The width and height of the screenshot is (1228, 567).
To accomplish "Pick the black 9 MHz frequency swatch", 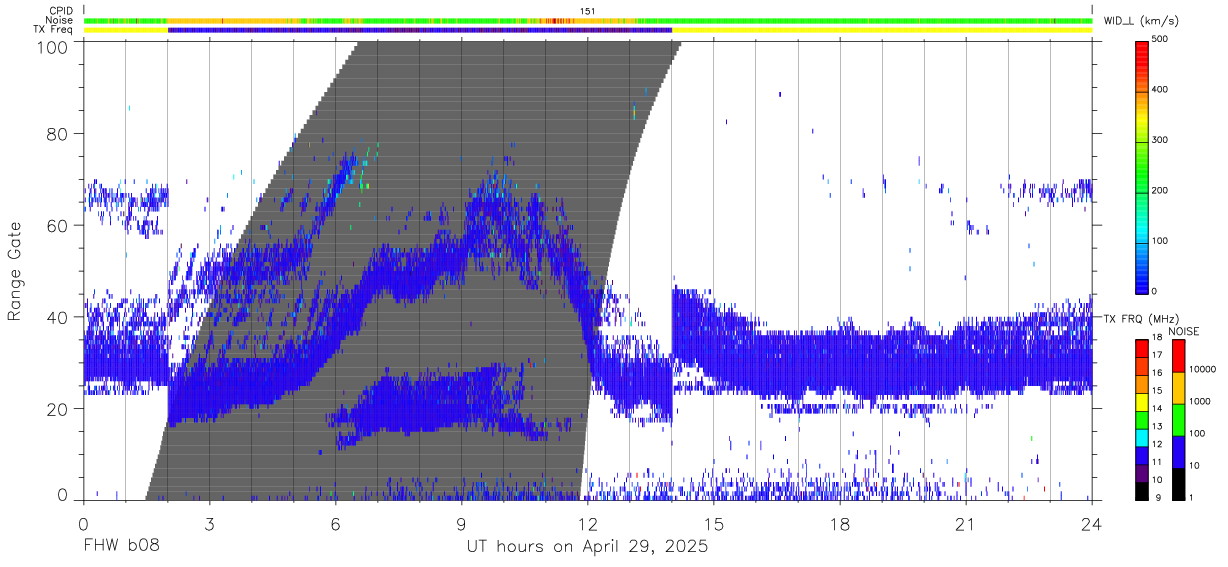I will 1142,491.
